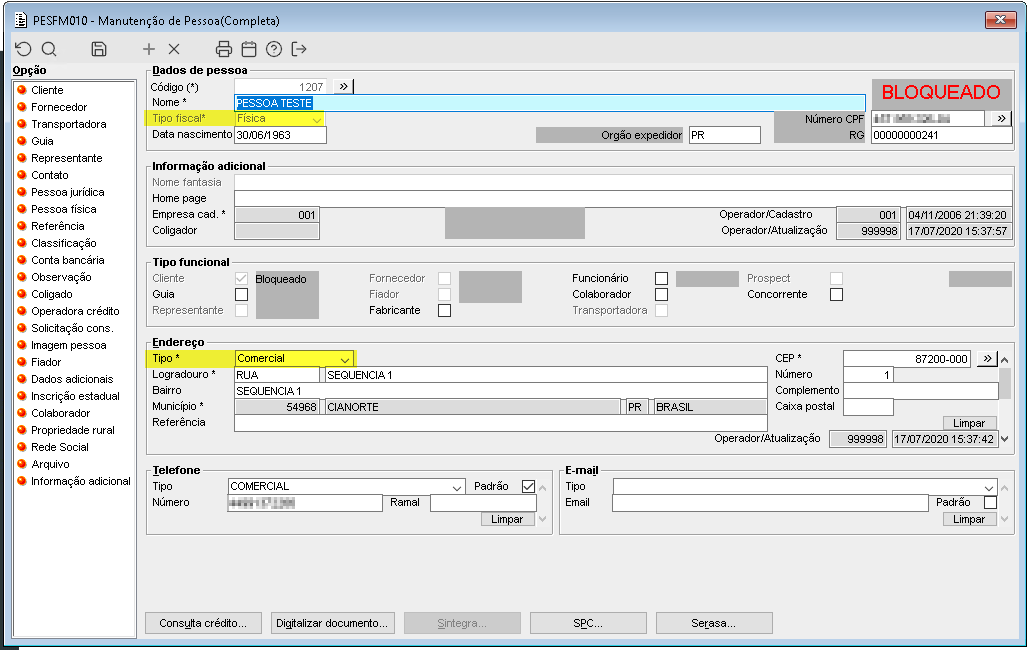Click the lookup arrow beside Número CPF

pyautogui.click(x=1001, y=119)
